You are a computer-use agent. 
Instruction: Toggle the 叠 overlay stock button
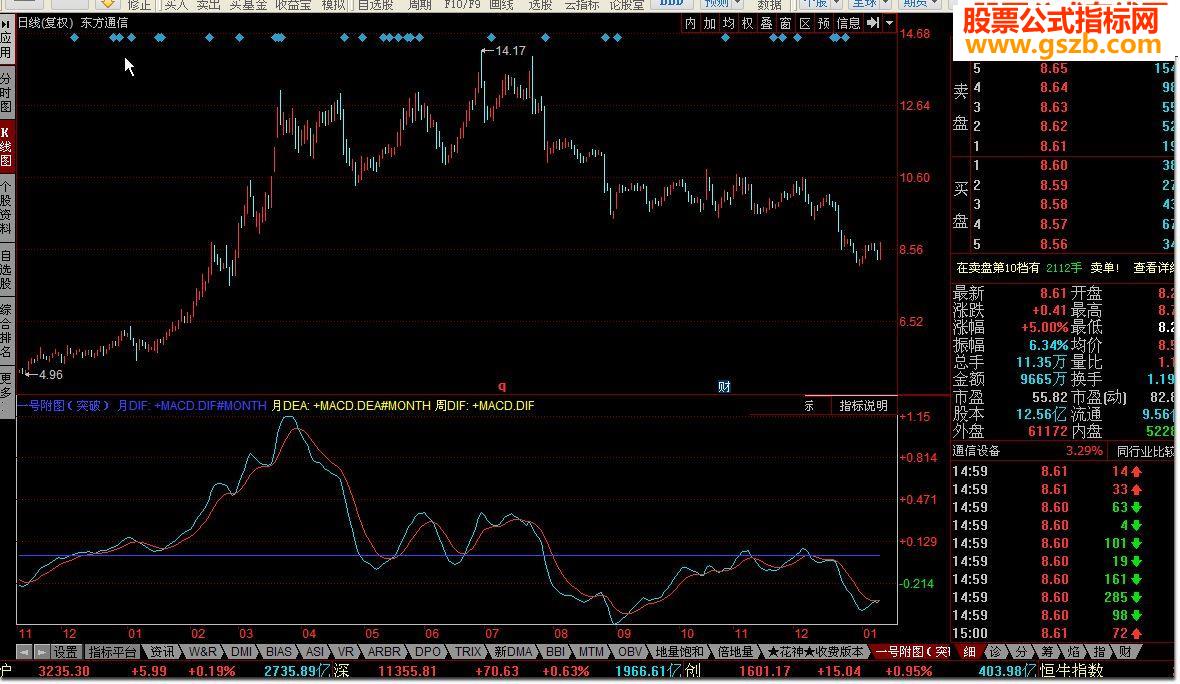click(x=767, y=23)
